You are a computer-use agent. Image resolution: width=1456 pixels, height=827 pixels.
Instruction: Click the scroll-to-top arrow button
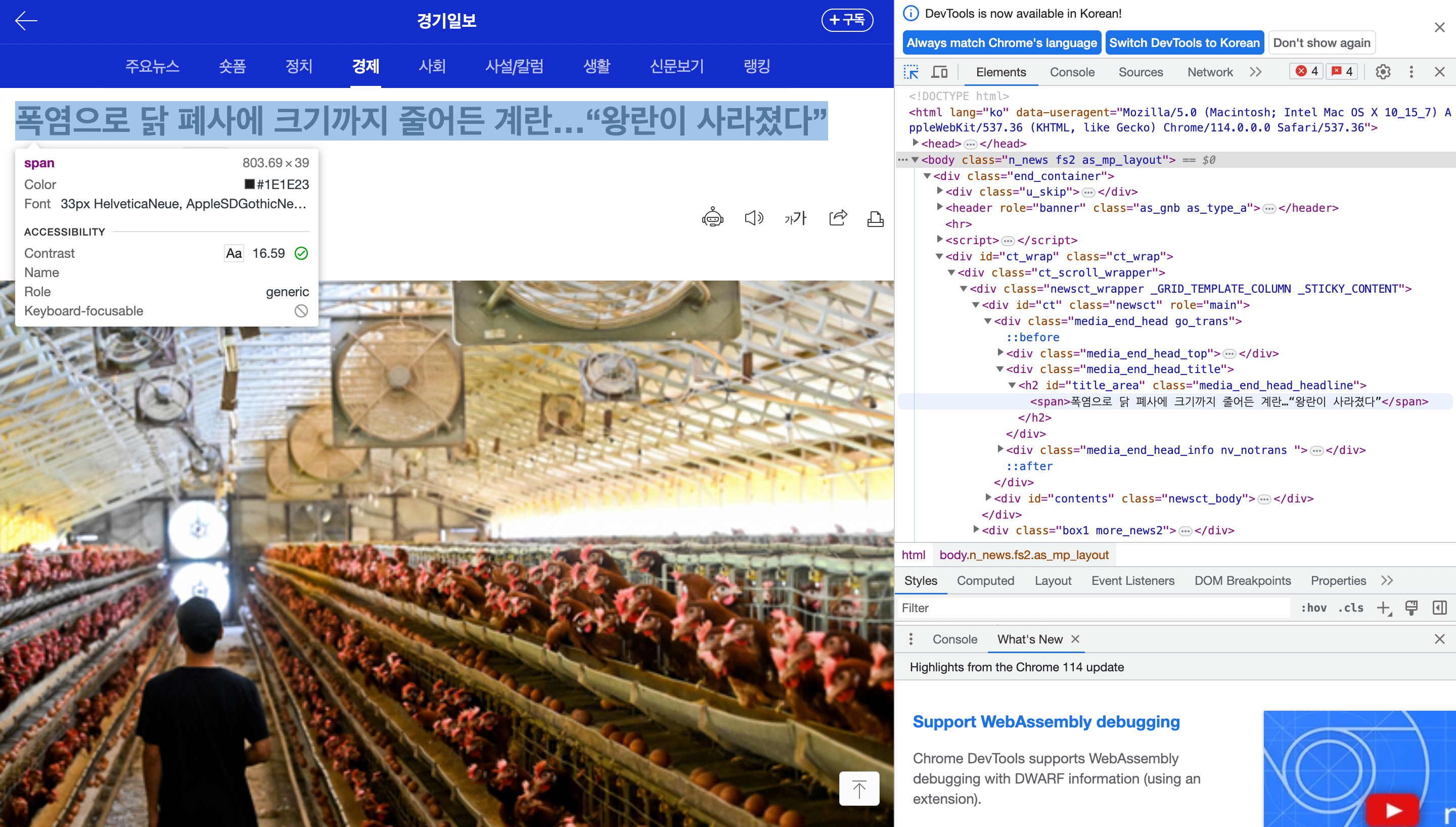coord(858,789)
